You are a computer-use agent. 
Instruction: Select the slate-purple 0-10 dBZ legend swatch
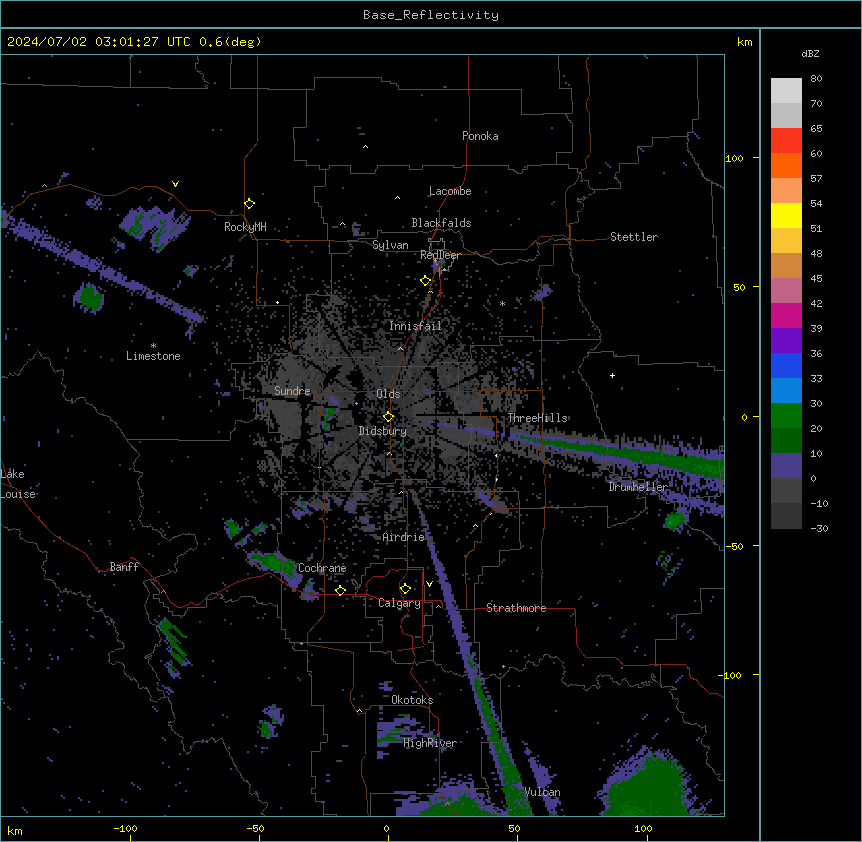point(786,466)
